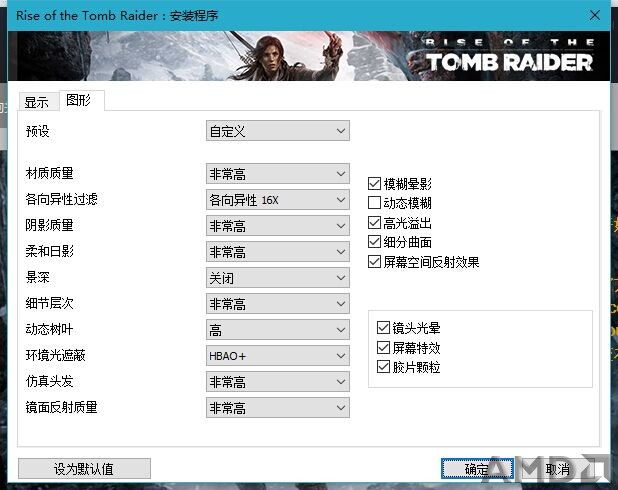Screen dimensions: 618x490
Task: Open the 阴影质量 dropdown
Action: click(x=277, y=225)
